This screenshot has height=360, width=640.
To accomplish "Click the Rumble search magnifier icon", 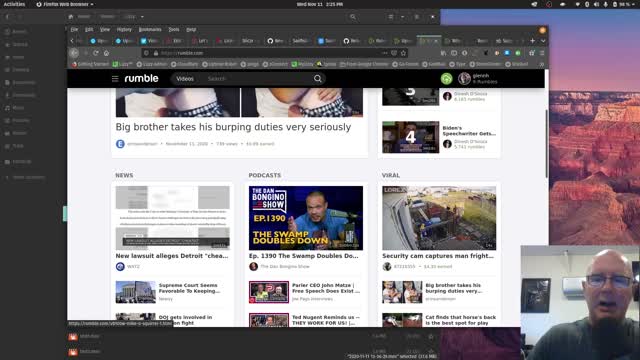I will click(x=318, y=78).
